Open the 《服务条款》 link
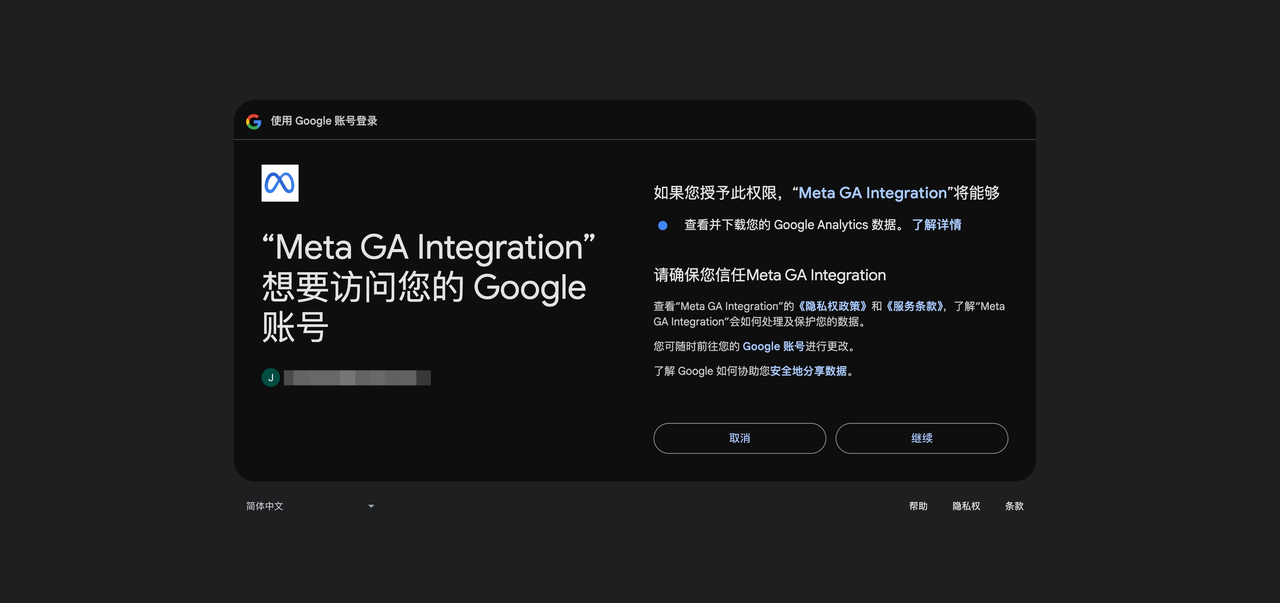The height and width of the screenshot is (603, 1280). coord(914,306)
